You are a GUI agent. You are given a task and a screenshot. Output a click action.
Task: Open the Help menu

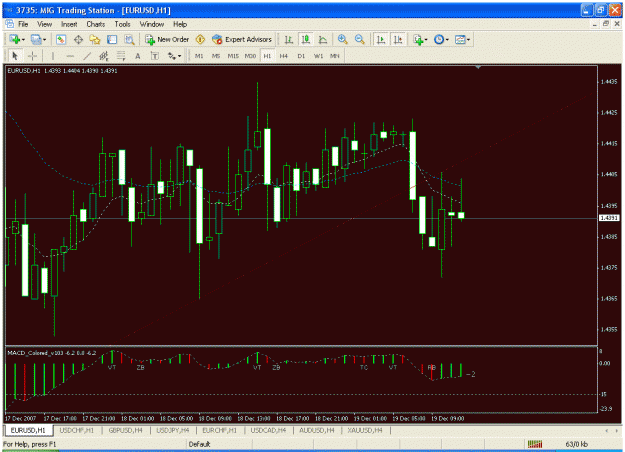coord(180,24)
